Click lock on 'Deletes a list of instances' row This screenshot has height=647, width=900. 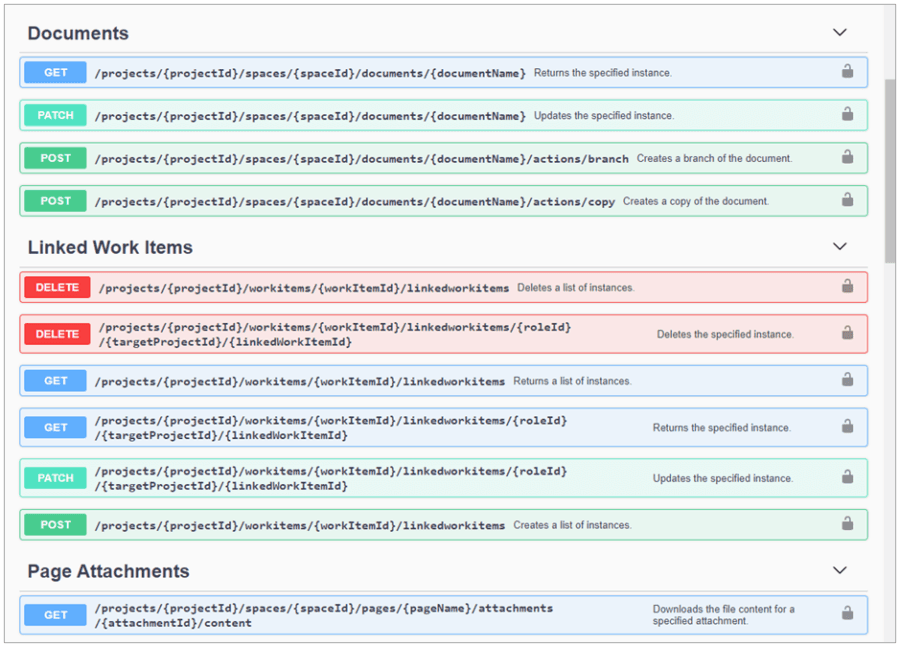[847, 287]
